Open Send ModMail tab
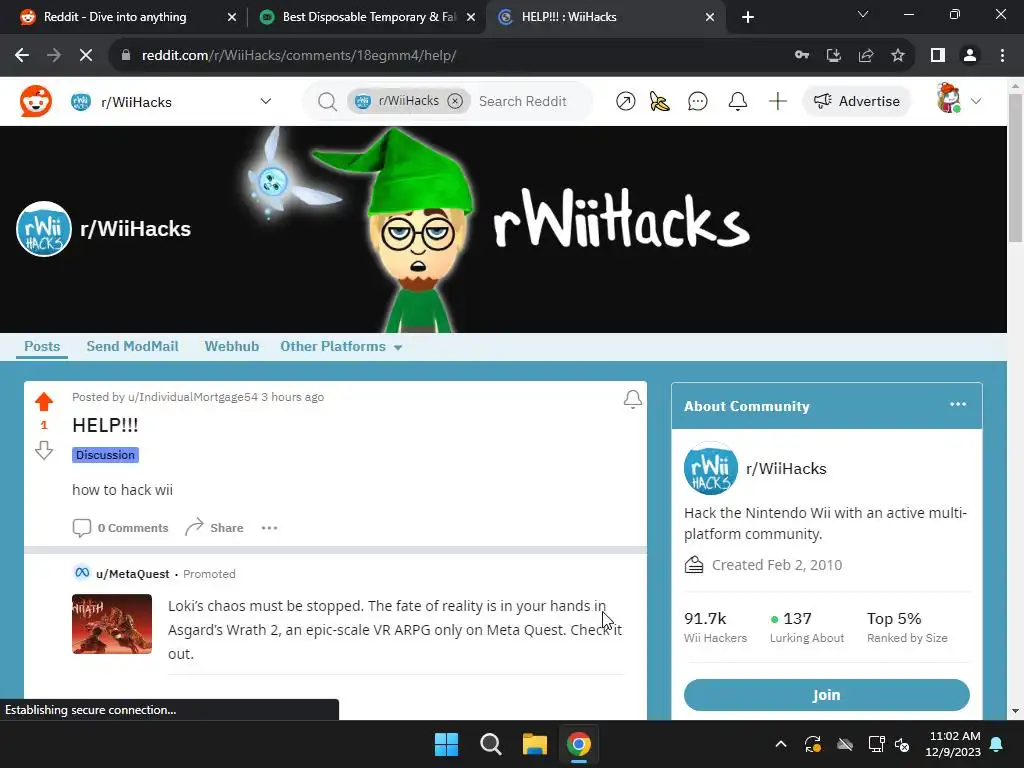Viewport: 1024px width, 768px height. click(x=132, y=346)
